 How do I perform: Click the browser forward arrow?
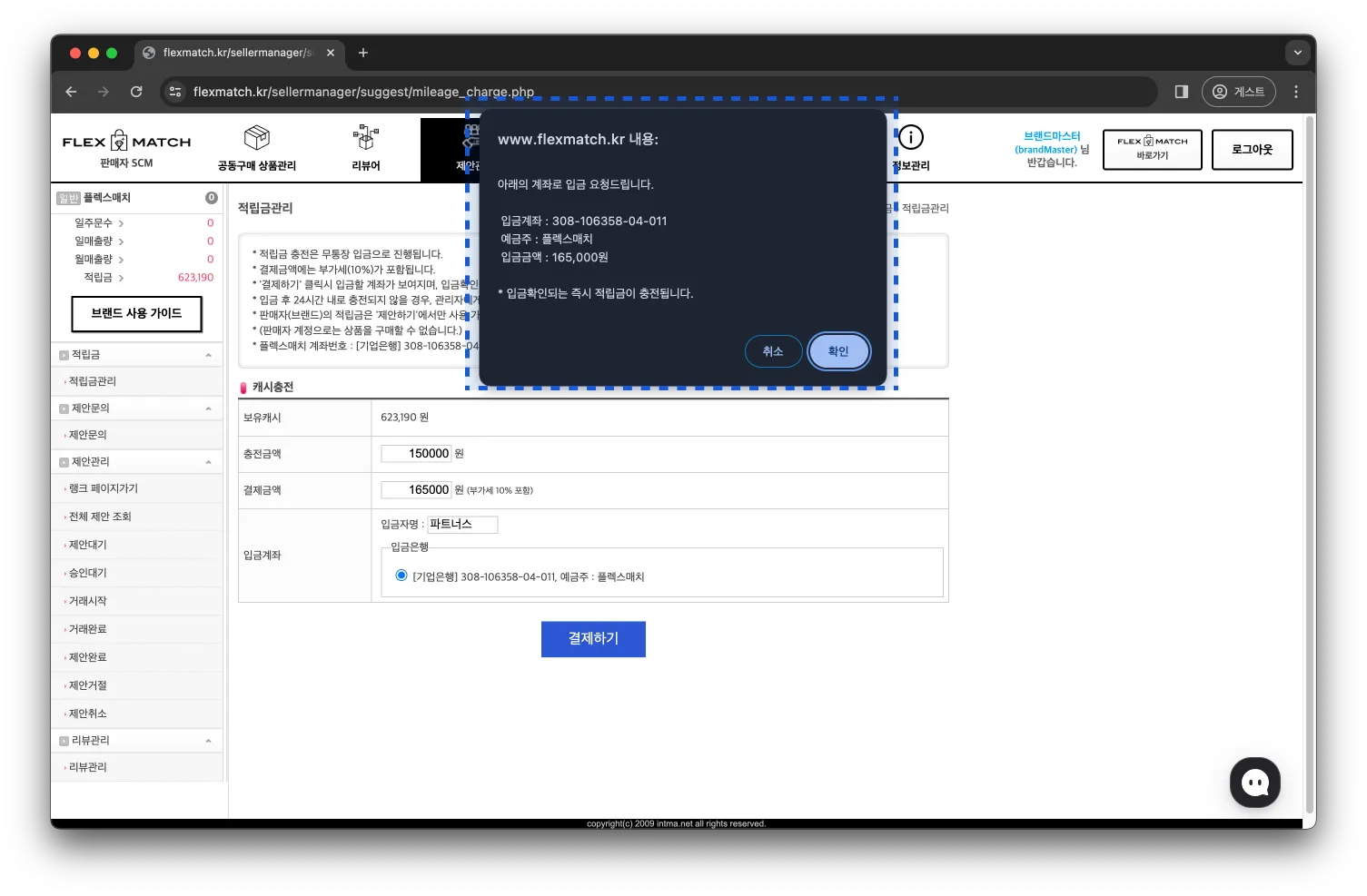(104, 92)
